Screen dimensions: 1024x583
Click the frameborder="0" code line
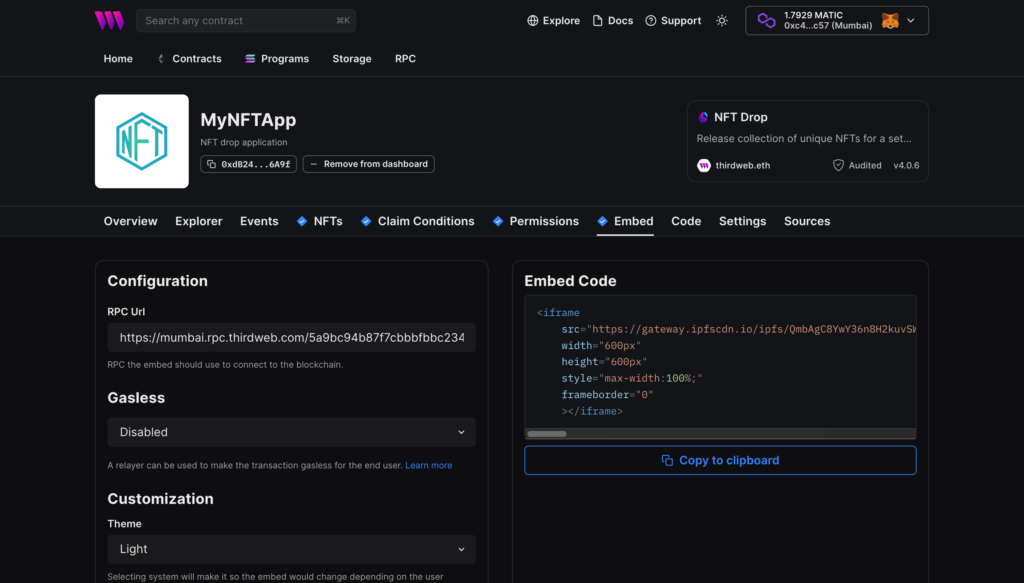pyautogui.click(x=607, y=395)
